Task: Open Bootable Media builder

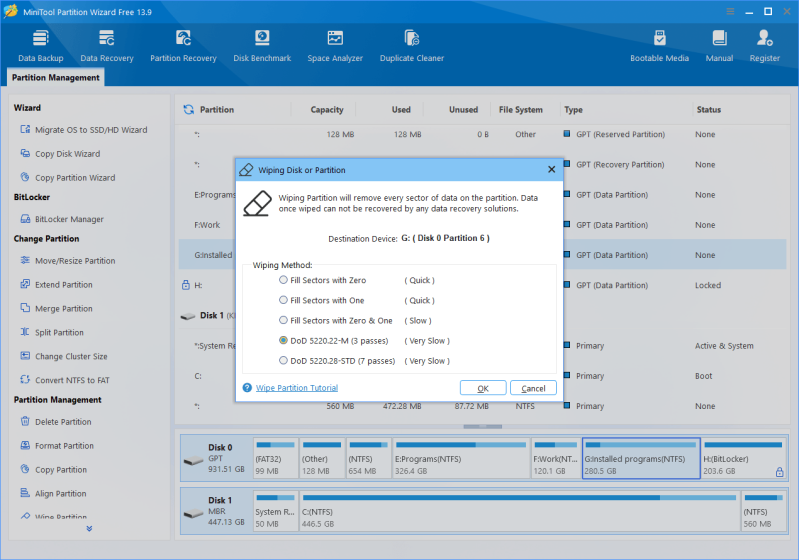Action: (x=659, y=46)
